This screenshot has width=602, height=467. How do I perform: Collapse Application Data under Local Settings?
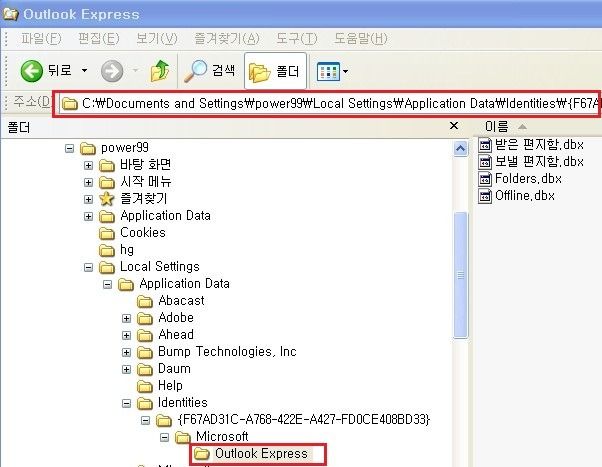108,285
